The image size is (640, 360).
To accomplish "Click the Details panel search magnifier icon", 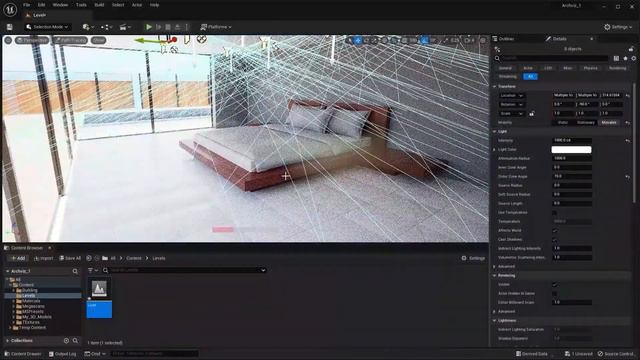I will [497, 58].
